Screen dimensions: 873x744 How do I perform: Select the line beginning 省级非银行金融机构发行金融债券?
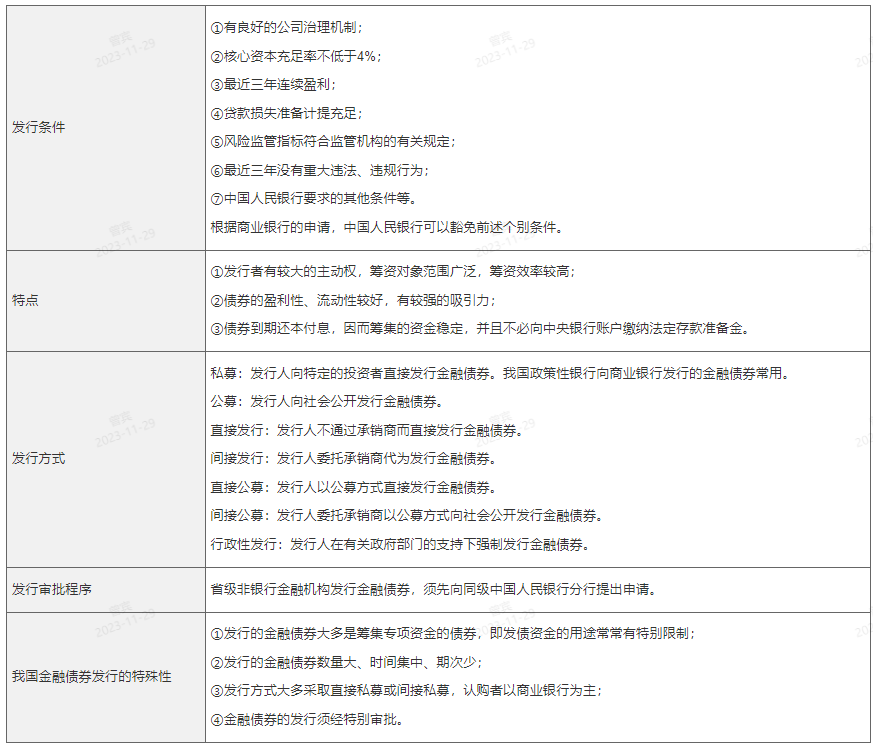tap(434, 590)
